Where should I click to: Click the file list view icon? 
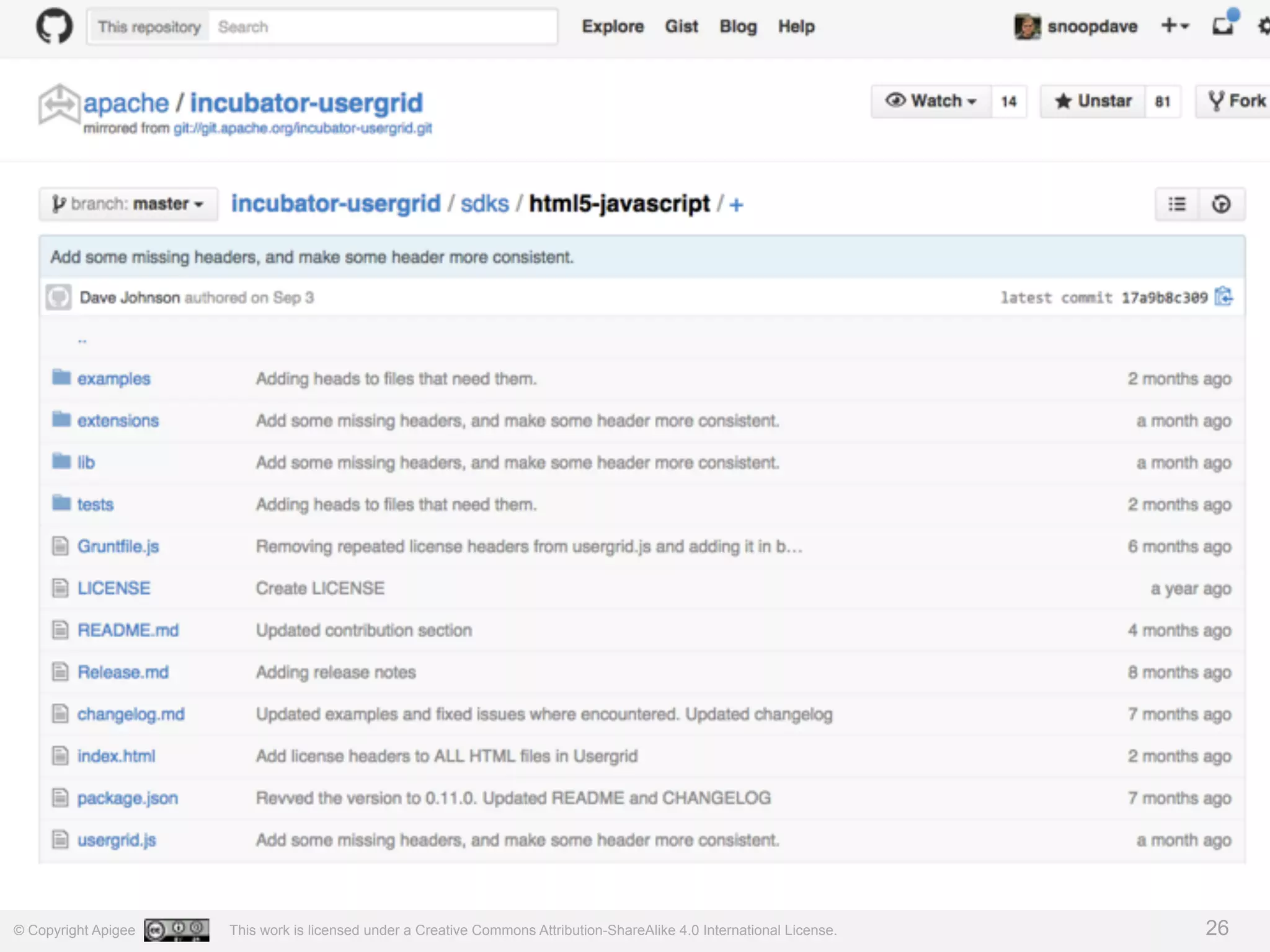pyautogui.click(x=1177, y=204)
